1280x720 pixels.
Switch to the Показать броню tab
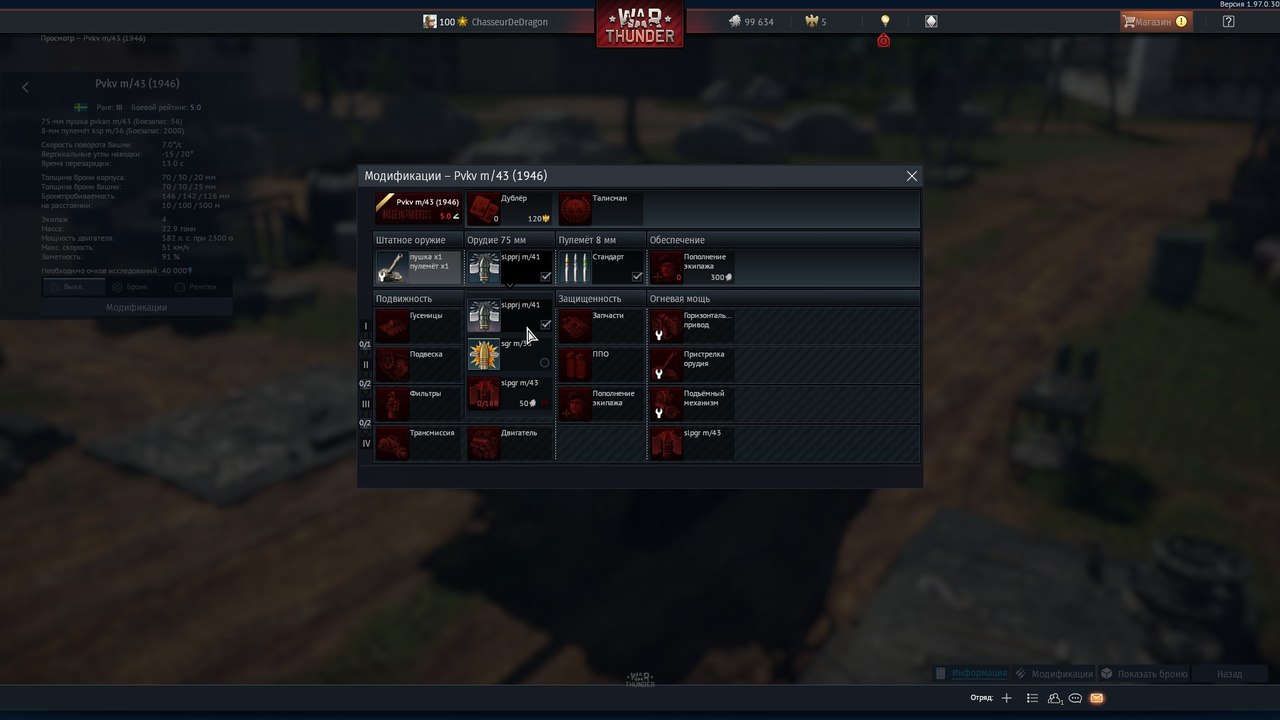click(1144, 674)
